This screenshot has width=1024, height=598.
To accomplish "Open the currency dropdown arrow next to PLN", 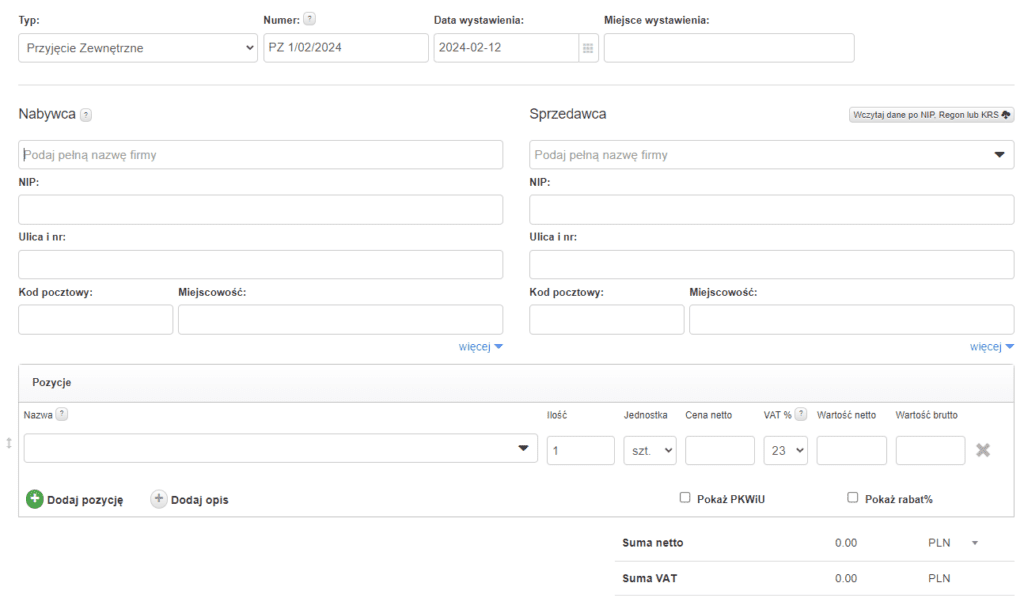I will tap(975, 543).
